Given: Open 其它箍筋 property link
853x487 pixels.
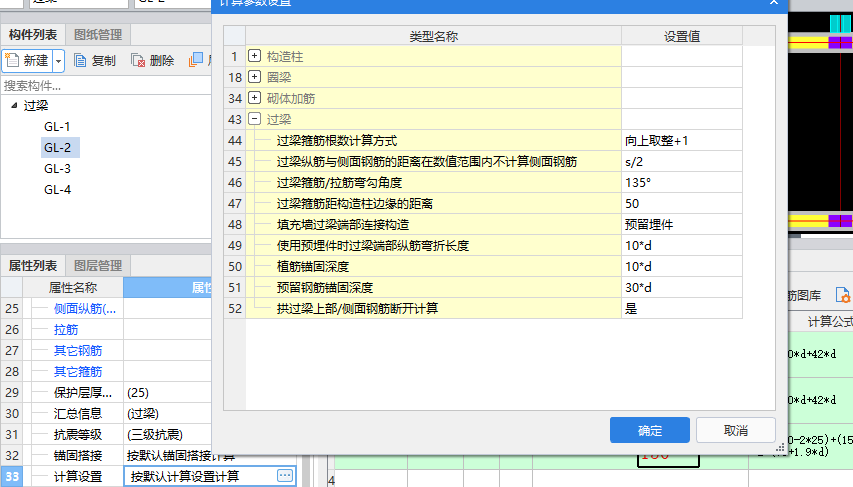Looking at the screenshot, I should click(78, 372).
